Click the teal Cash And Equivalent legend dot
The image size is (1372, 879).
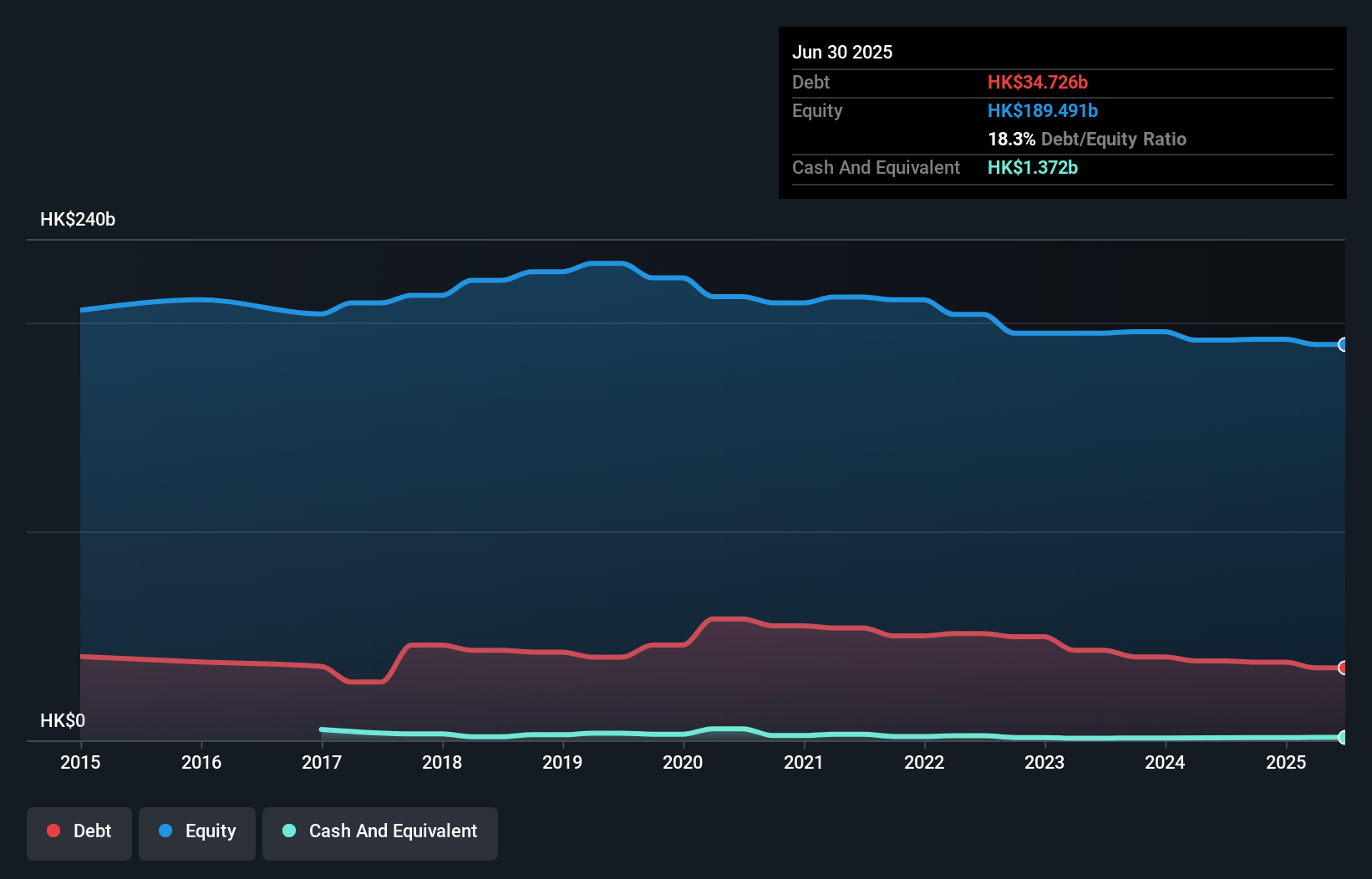click(287, 831)
